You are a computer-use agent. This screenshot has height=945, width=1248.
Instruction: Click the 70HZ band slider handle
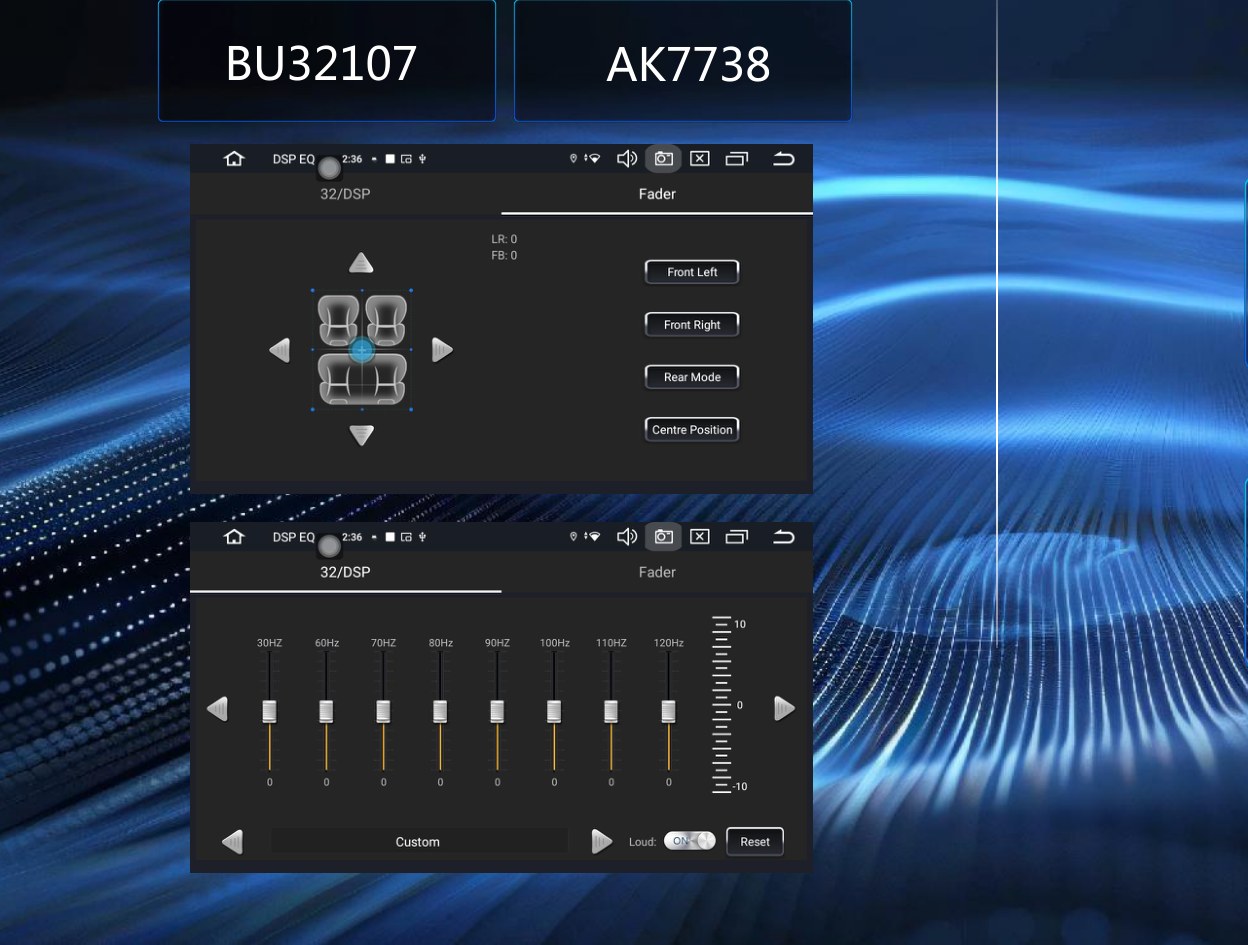(383, 711)
